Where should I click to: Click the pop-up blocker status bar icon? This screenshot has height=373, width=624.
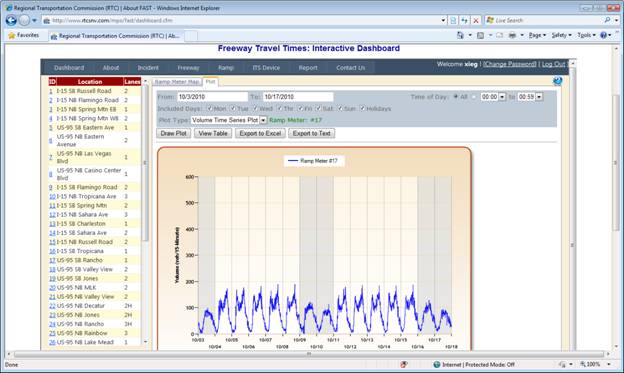[x=404, y=364]
